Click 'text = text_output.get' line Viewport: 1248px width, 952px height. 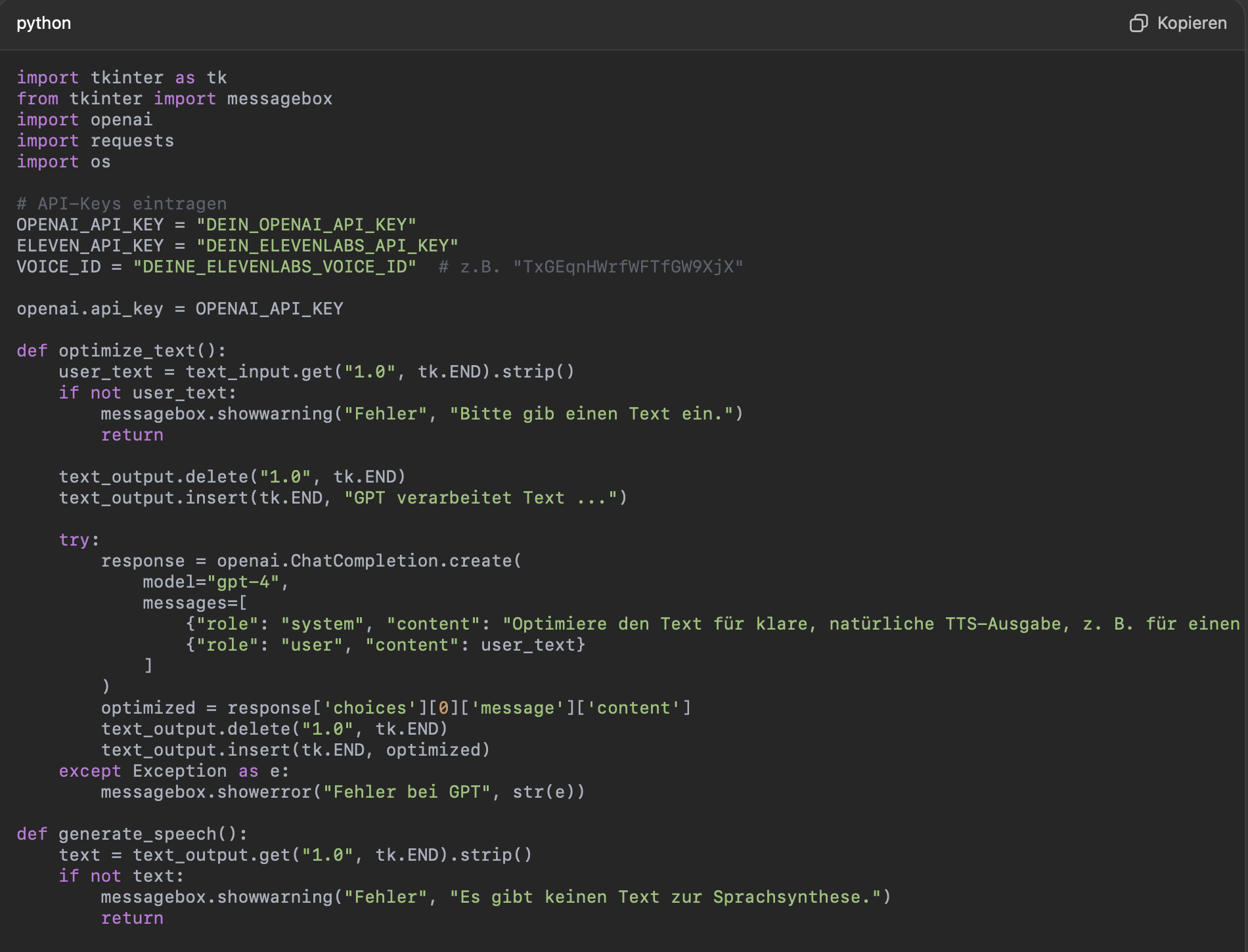(x=296, y=855)
